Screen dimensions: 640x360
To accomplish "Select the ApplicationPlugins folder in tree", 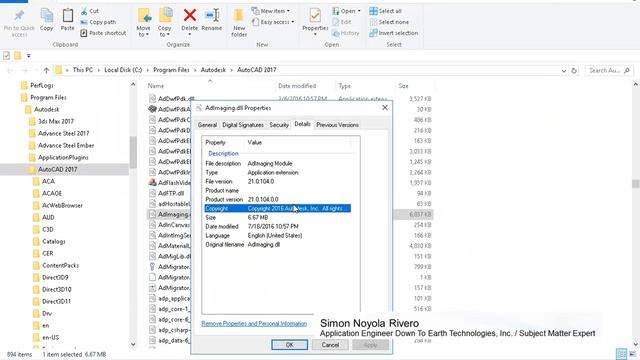I will (63, 157).
